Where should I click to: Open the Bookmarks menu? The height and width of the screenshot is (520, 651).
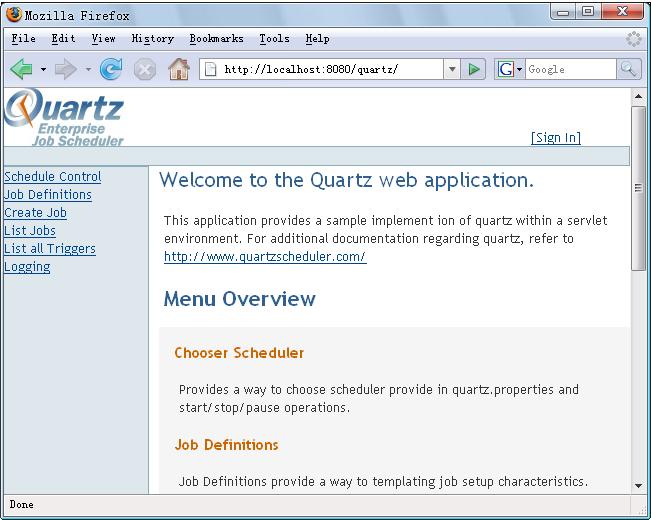(x=216, y=39)
